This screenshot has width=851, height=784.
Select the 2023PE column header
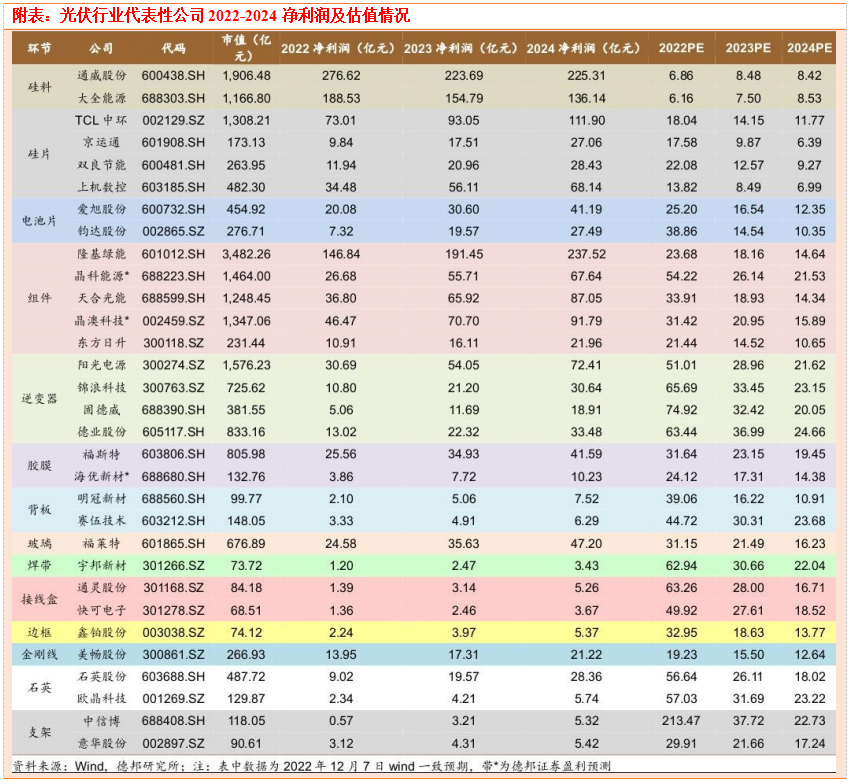[748, 48]
